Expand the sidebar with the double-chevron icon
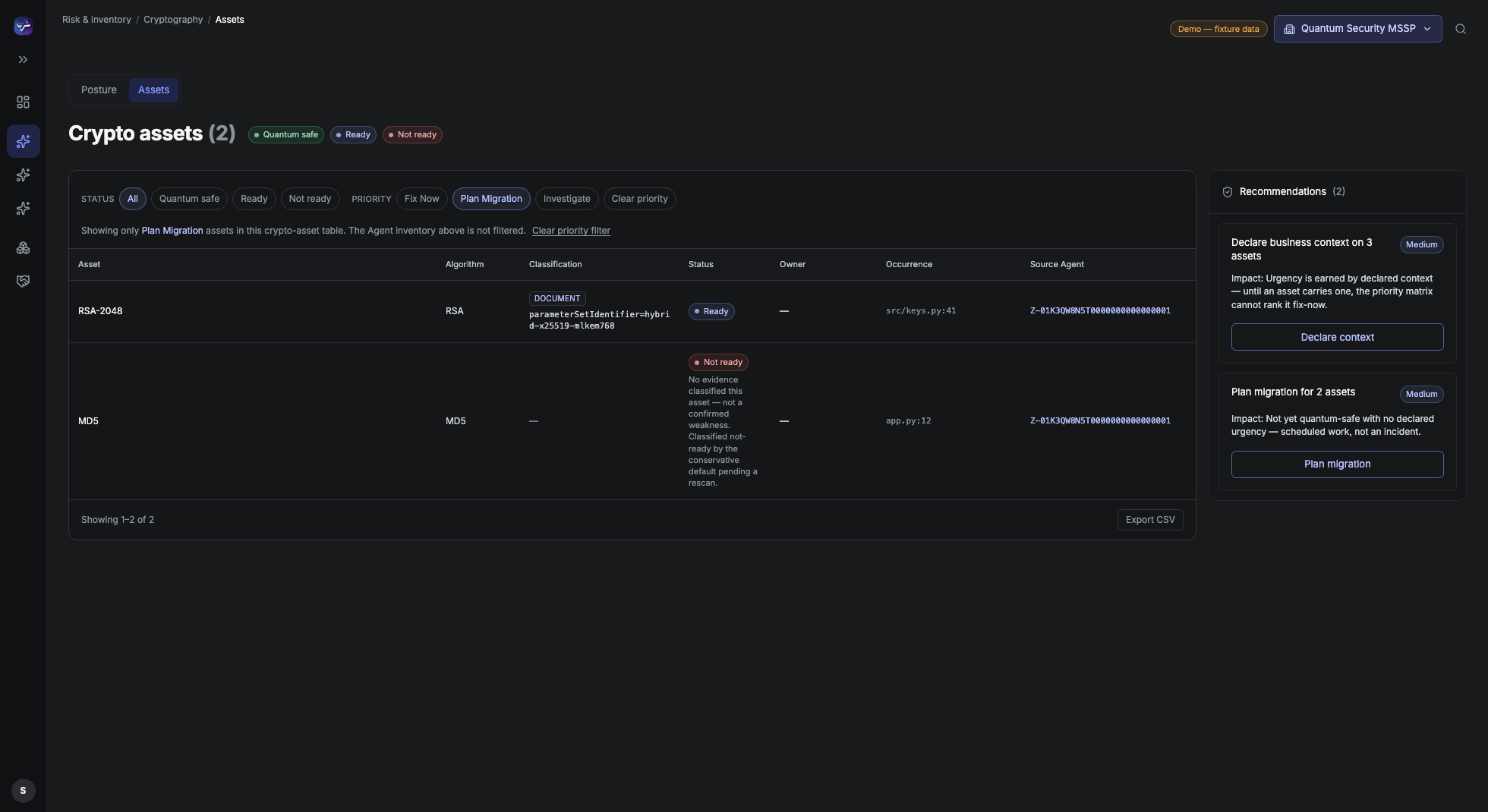Image resolution: width=1488 pixels, height=812 pixels. point(24,60)
